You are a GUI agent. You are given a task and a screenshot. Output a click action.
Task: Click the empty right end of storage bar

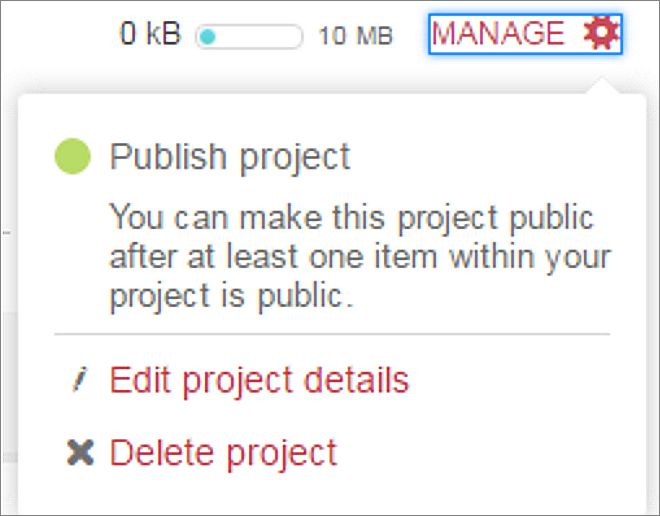click(285, 37)
